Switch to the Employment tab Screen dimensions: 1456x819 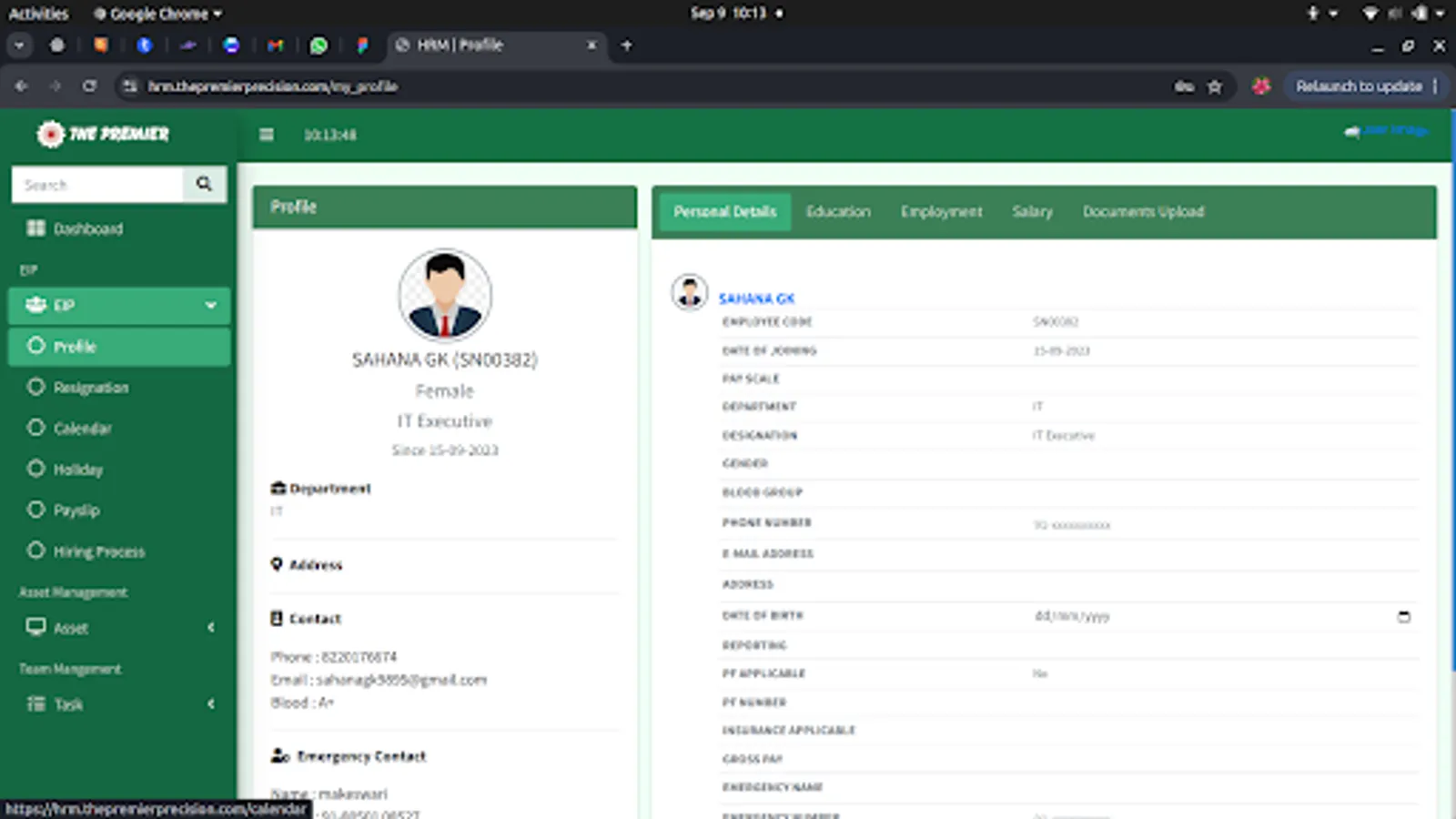click(x=942, y=211)
